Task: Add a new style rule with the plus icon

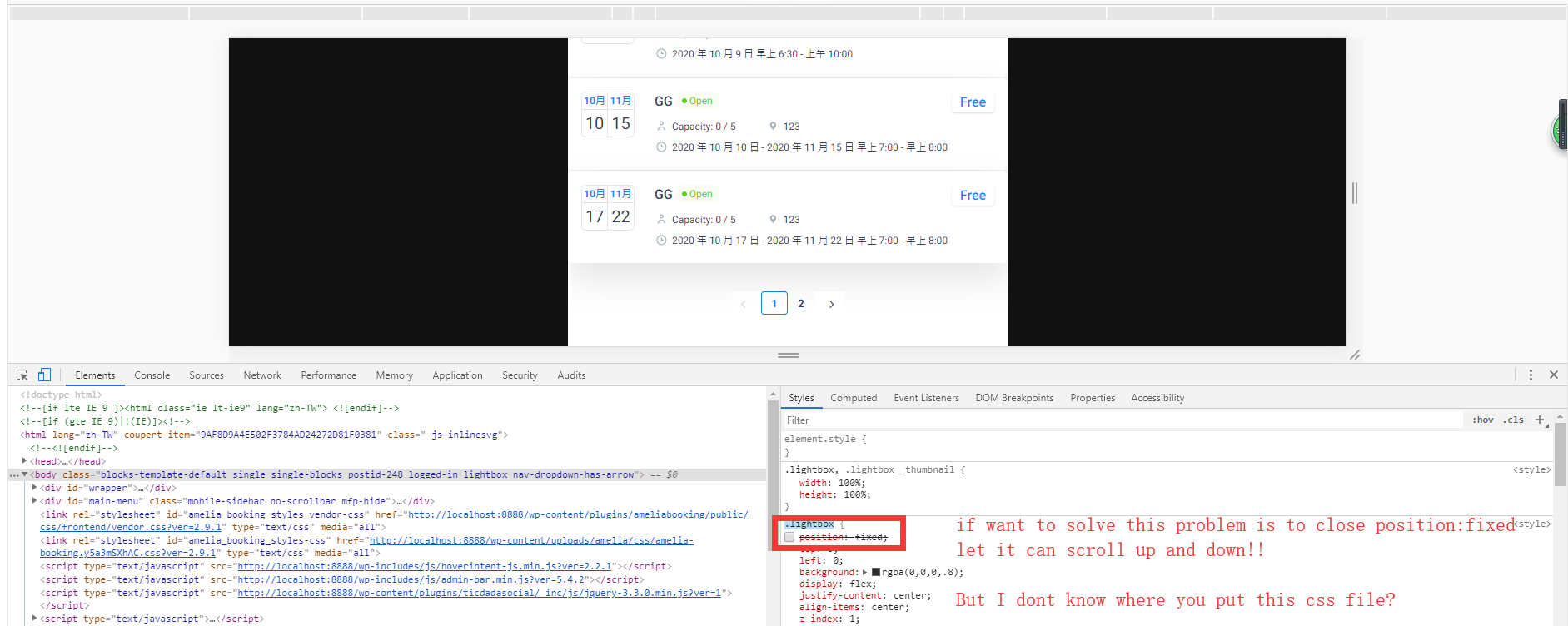Action: tap(1540, 420)
